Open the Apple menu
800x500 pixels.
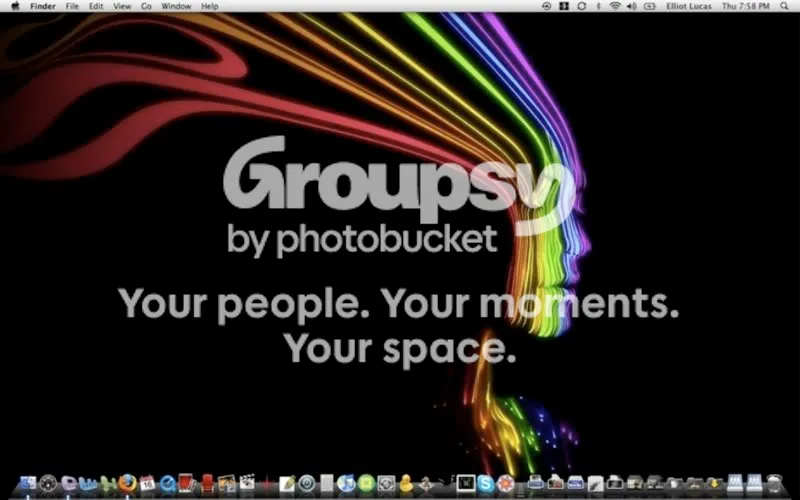15,6
